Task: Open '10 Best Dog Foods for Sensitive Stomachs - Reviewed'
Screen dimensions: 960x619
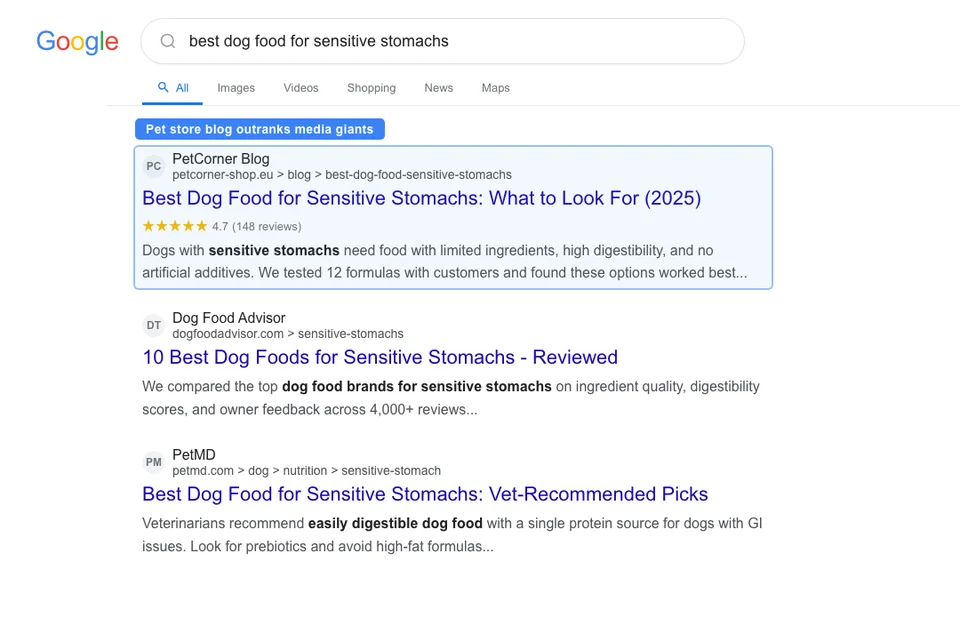Action: tap(380, 357)
